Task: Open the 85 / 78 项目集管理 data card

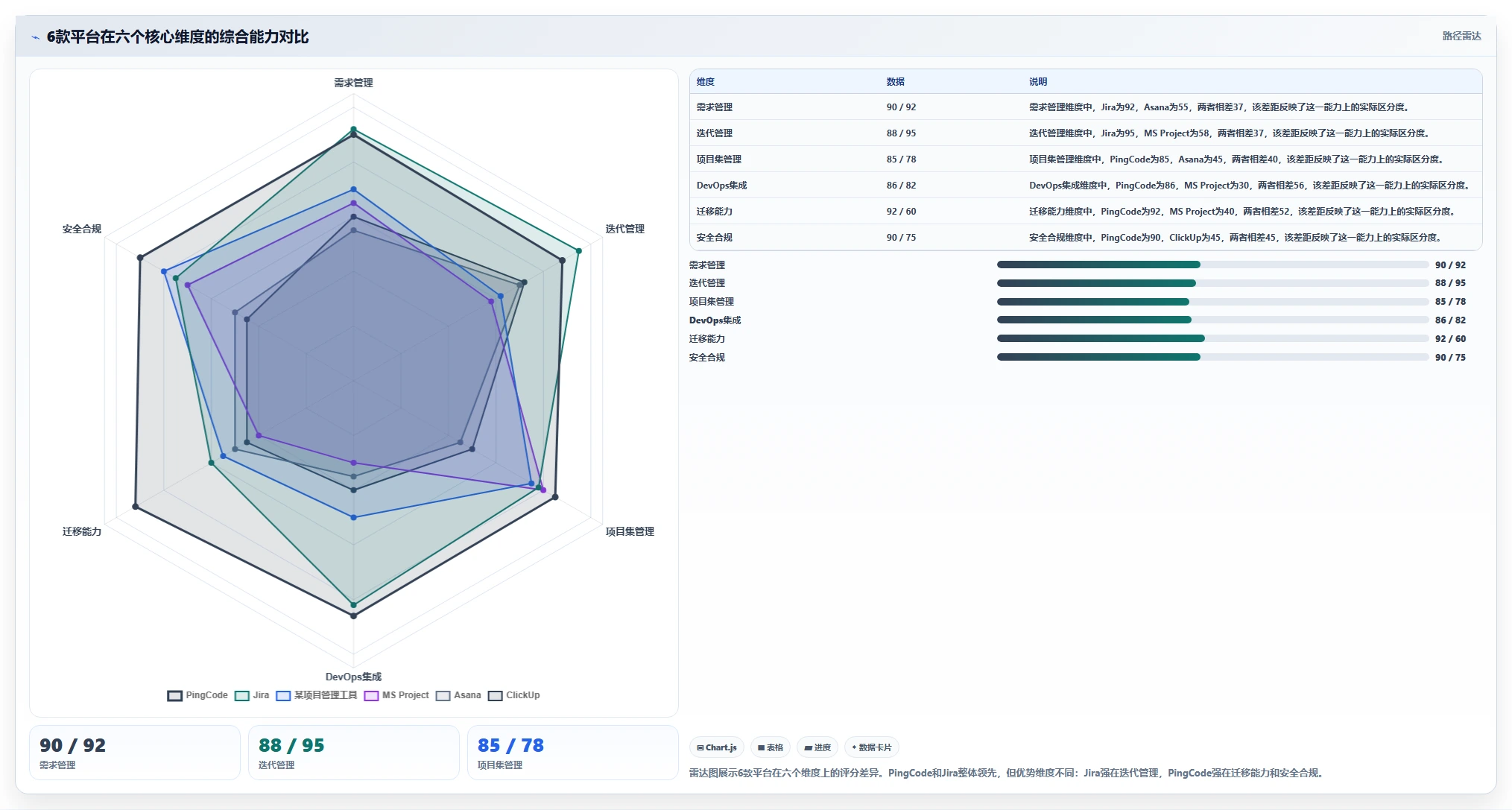Action: 573,753
